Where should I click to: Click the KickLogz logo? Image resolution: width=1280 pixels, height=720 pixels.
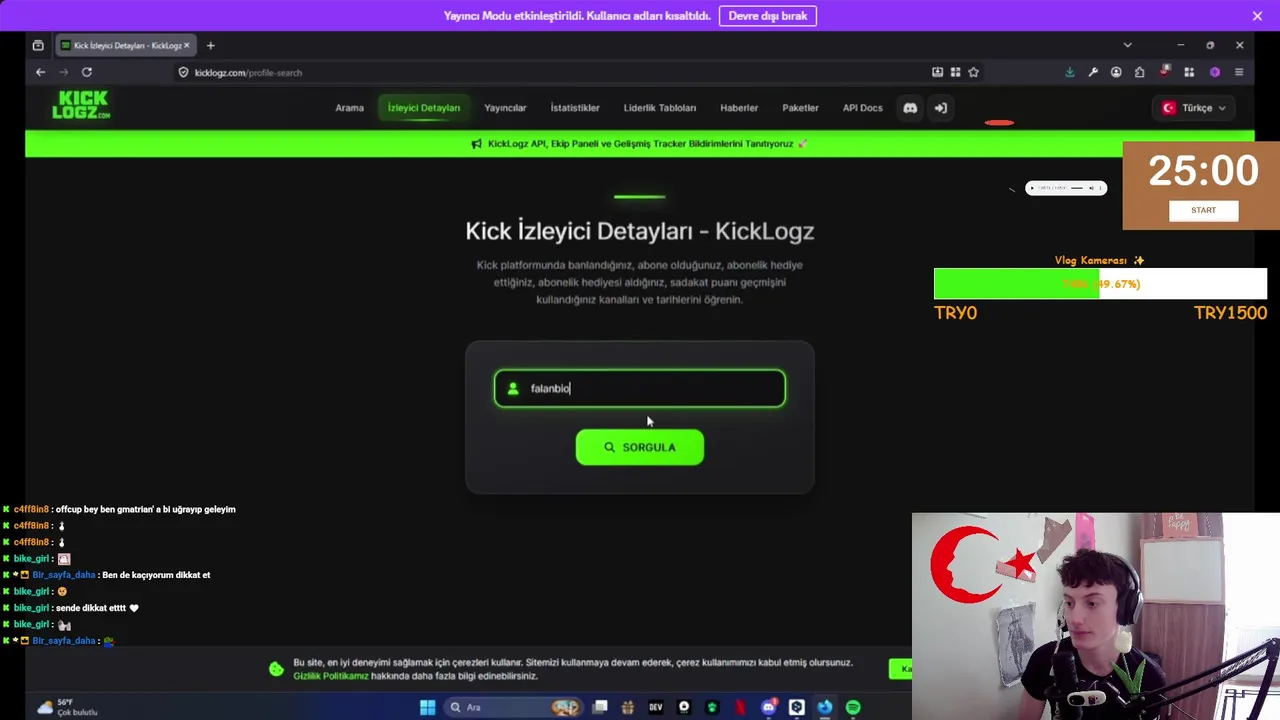click(81, 105)
